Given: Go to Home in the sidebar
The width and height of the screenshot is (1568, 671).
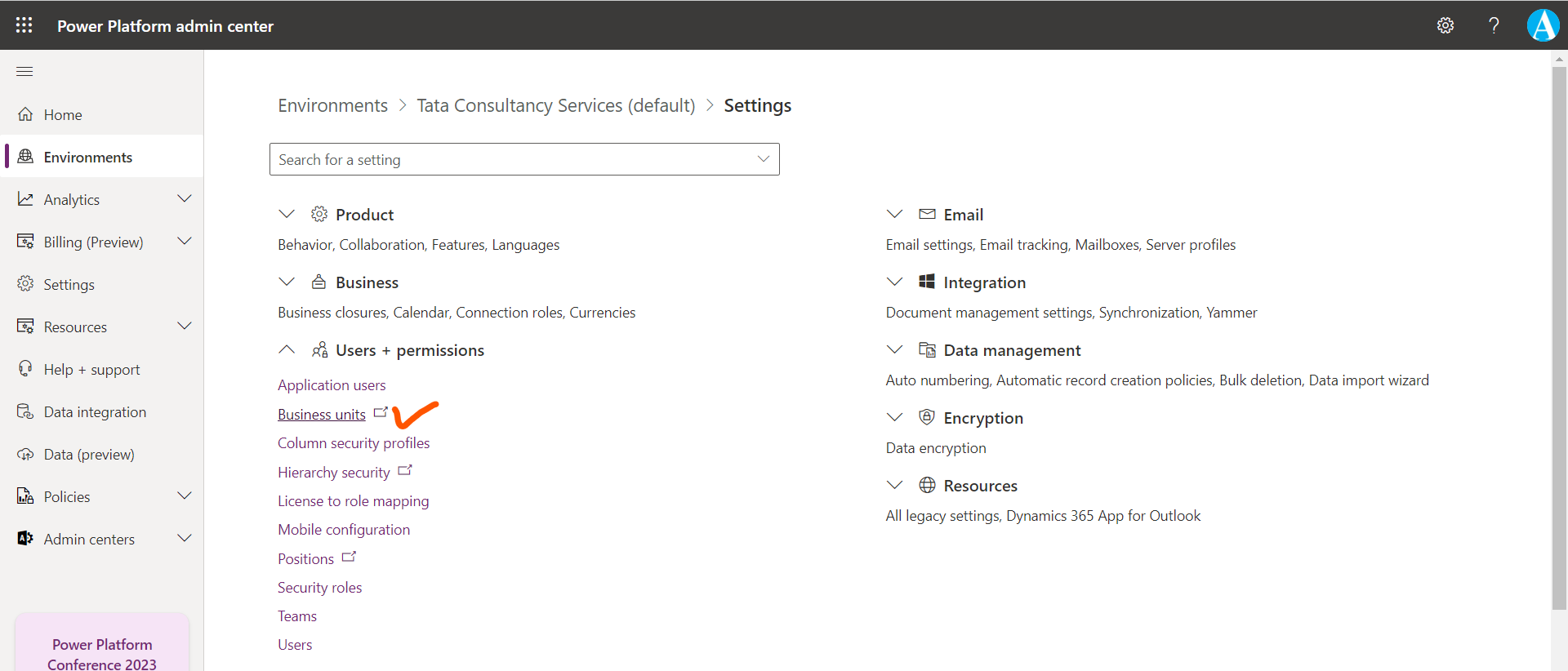Looking at the screenshot, I should click(63, 115).
